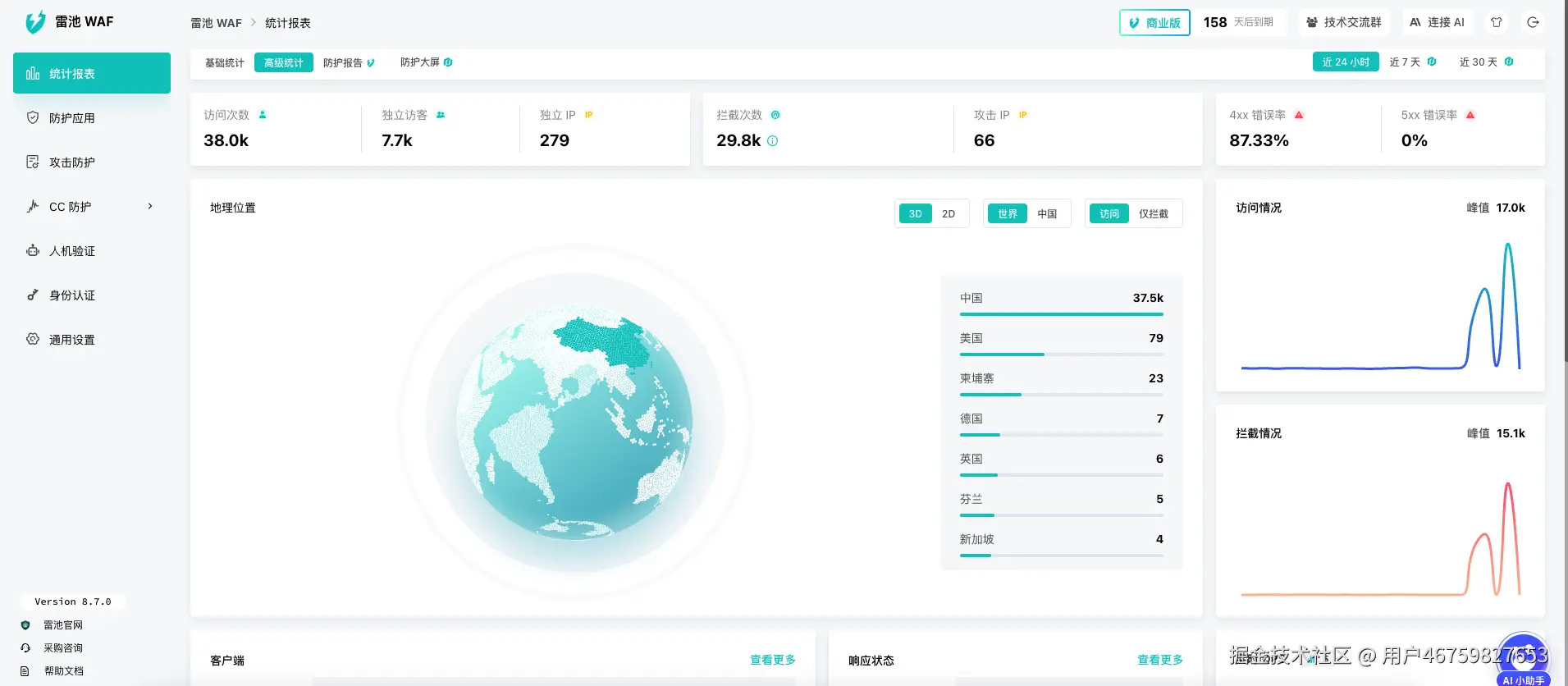This screenshot has height=686, width=1568.
Task: Go to 攻击防护 in the sidebar
Action: coord(92,162)
